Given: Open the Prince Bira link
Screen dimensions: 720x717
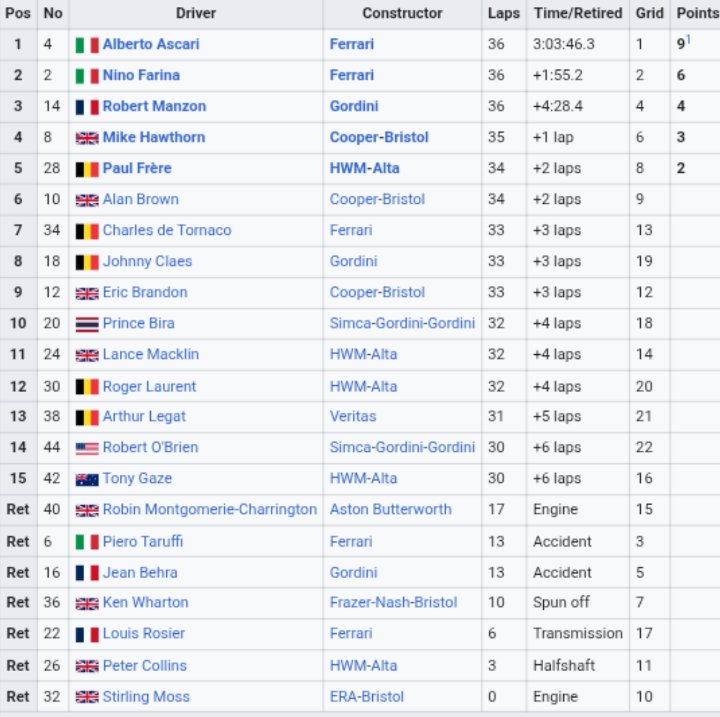Looking at the screenshot, I should [139, 323].
